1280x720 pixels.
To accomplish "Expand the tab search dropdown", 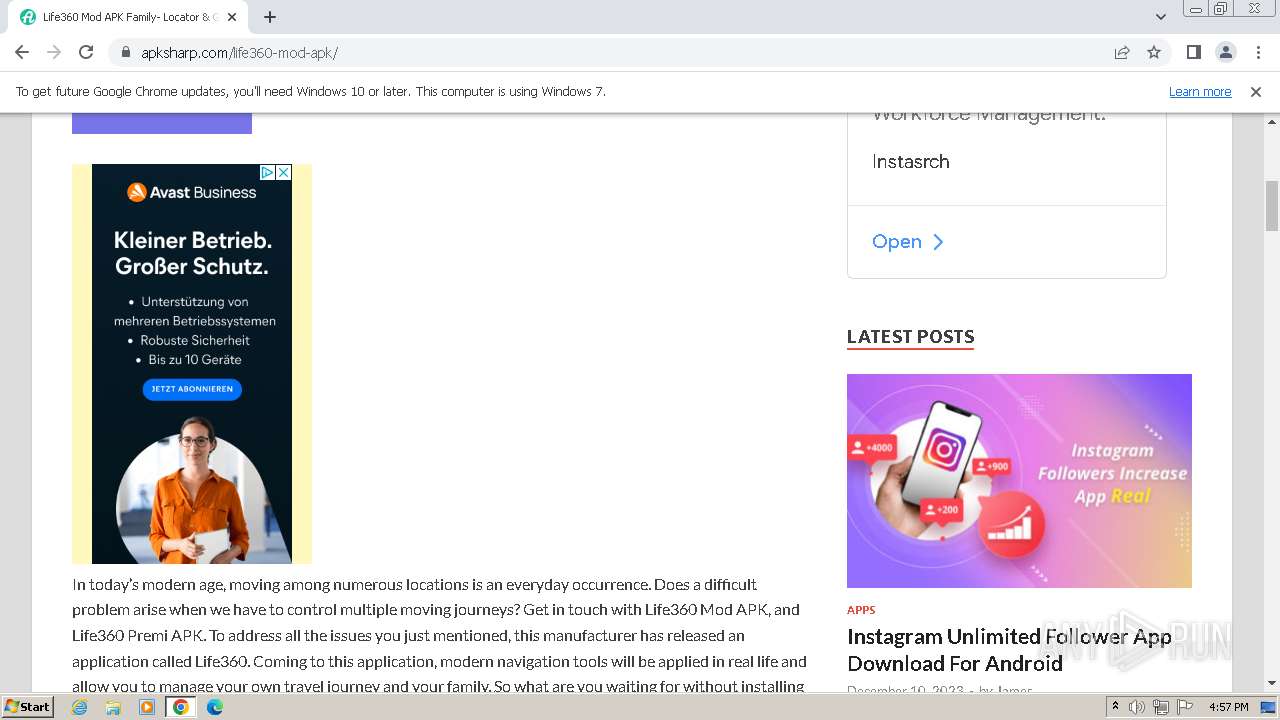I will [x=1160, y=17].
